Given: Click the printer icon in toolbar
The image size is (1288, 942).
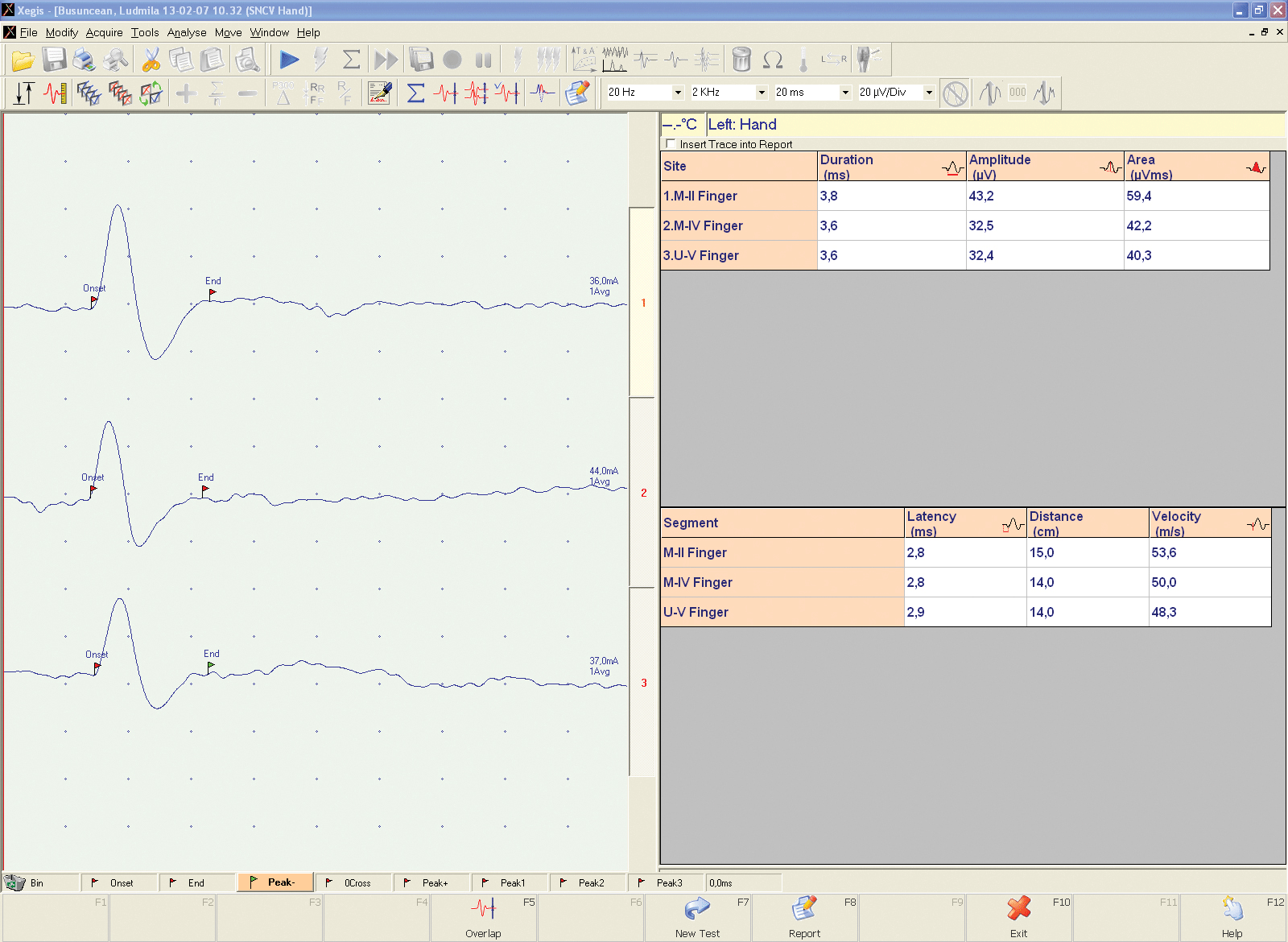Looking at the screenshot, I should (84, 60).
